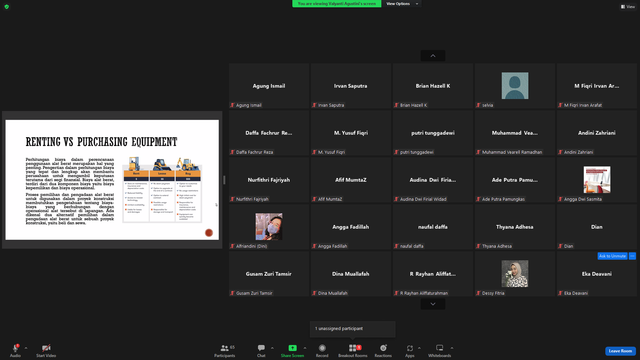Click the muted mic icon beside Dessy Fitria
The width and height of the screenshot is (640, 360).
click(478, 293)
